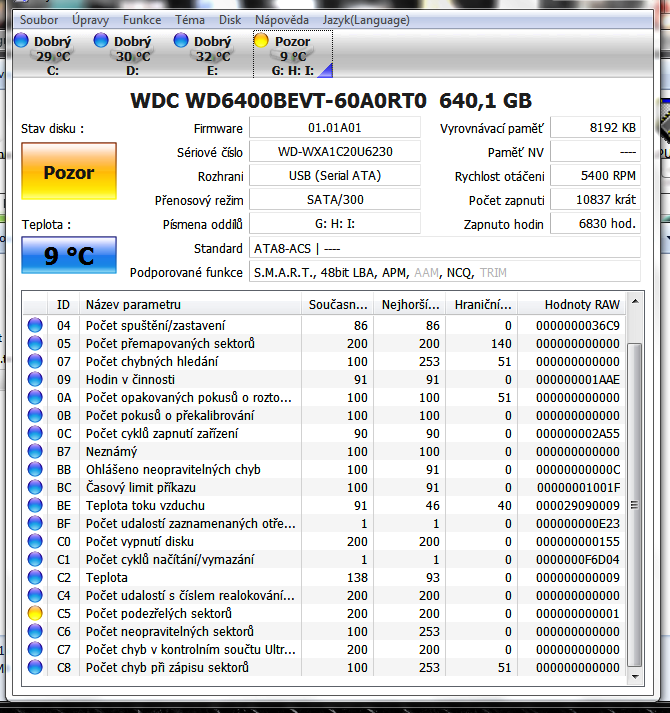Click yellow warning icon for C5 Počet podezřelých sektorů
The width and height of the screenshot is (670, 713).
coord(35,613)
